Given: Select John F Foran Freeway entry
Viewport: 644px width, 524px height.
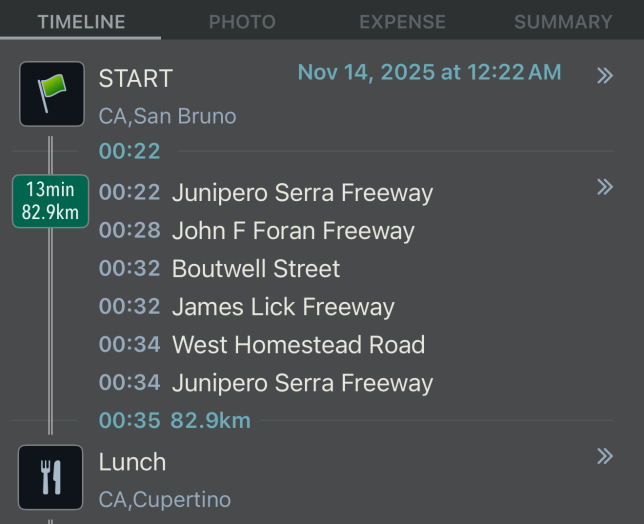Looking at the screenshot, I should click(x=293, y=231).
